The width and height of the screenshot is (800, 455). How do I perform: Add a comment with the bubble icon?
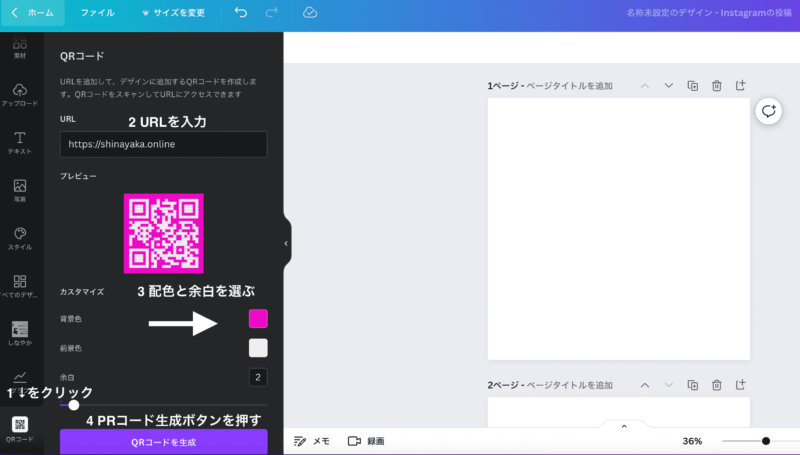pyautogui.click(x=768, y=111)
